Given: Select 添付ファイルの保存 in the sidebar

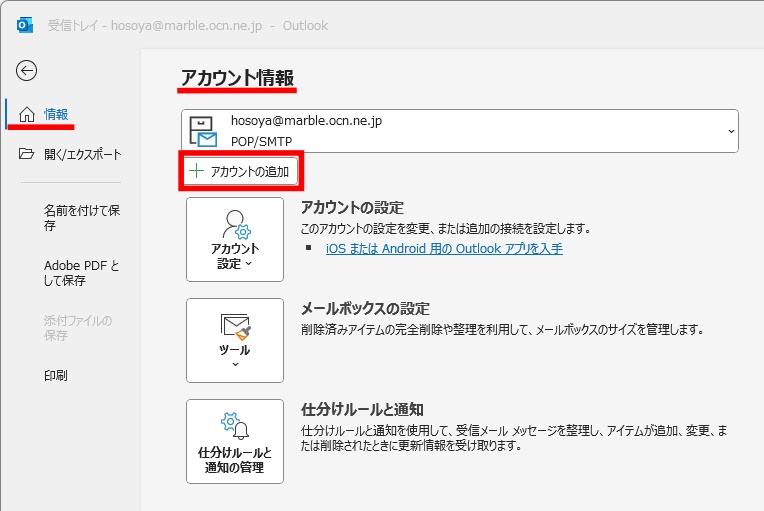Looking at the screenshot, I should 78,328.
